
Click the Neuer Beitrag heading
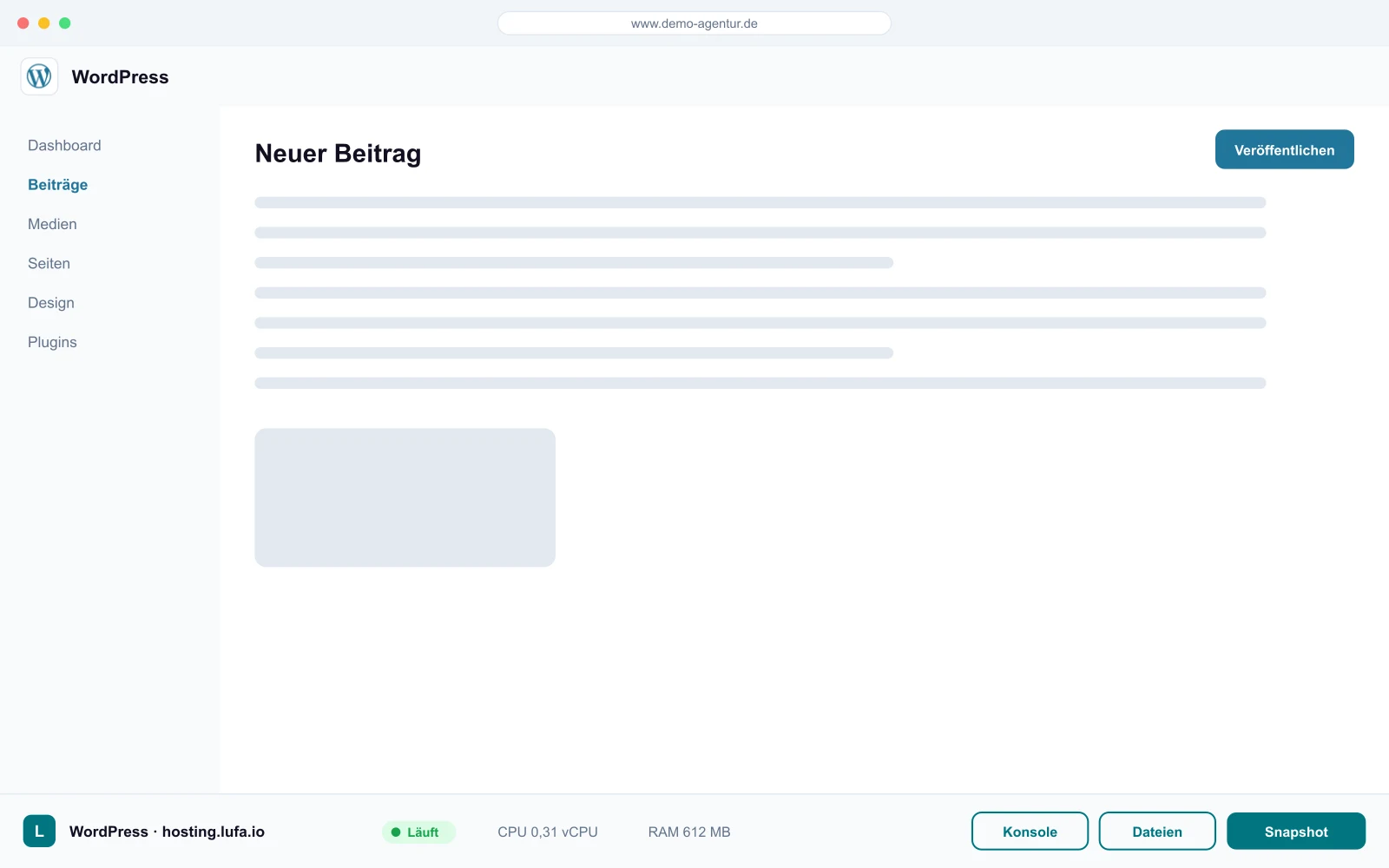(x=338, y=154)
